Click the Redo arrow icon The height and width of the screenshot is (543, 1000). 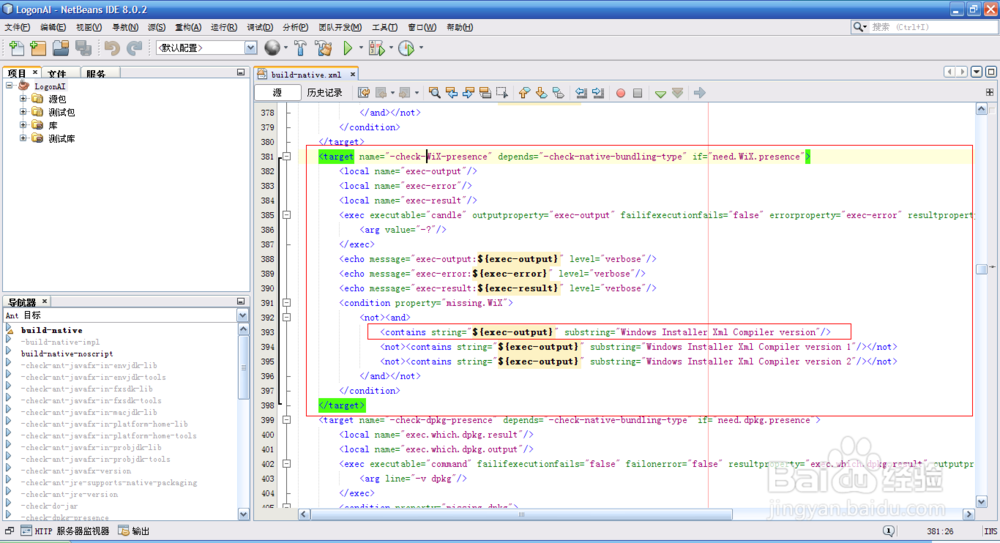[x=135, y=48]
